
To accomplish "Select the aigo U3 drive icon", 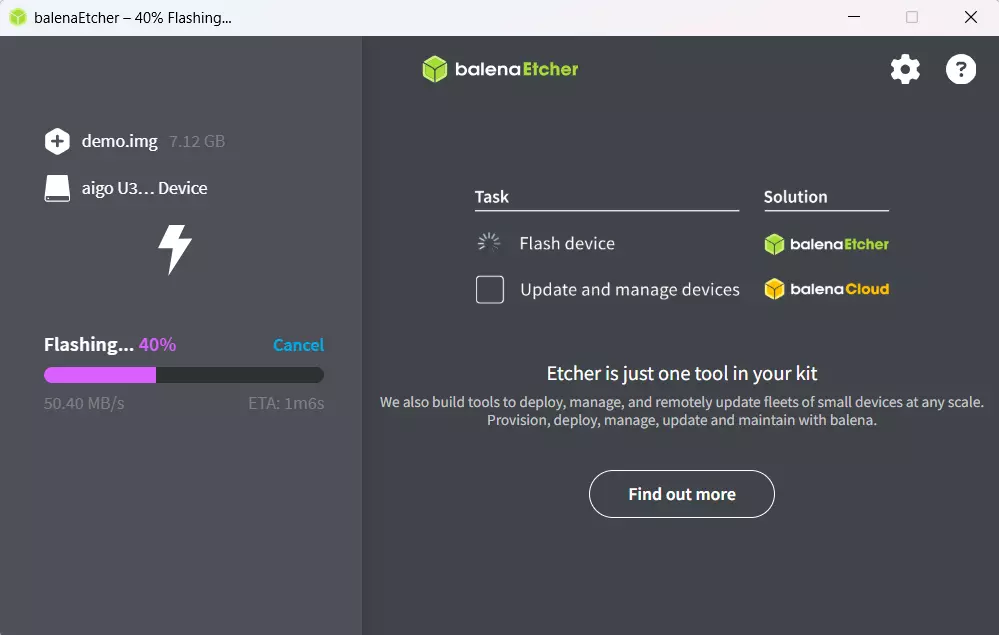I will click(x=57, y=188).
